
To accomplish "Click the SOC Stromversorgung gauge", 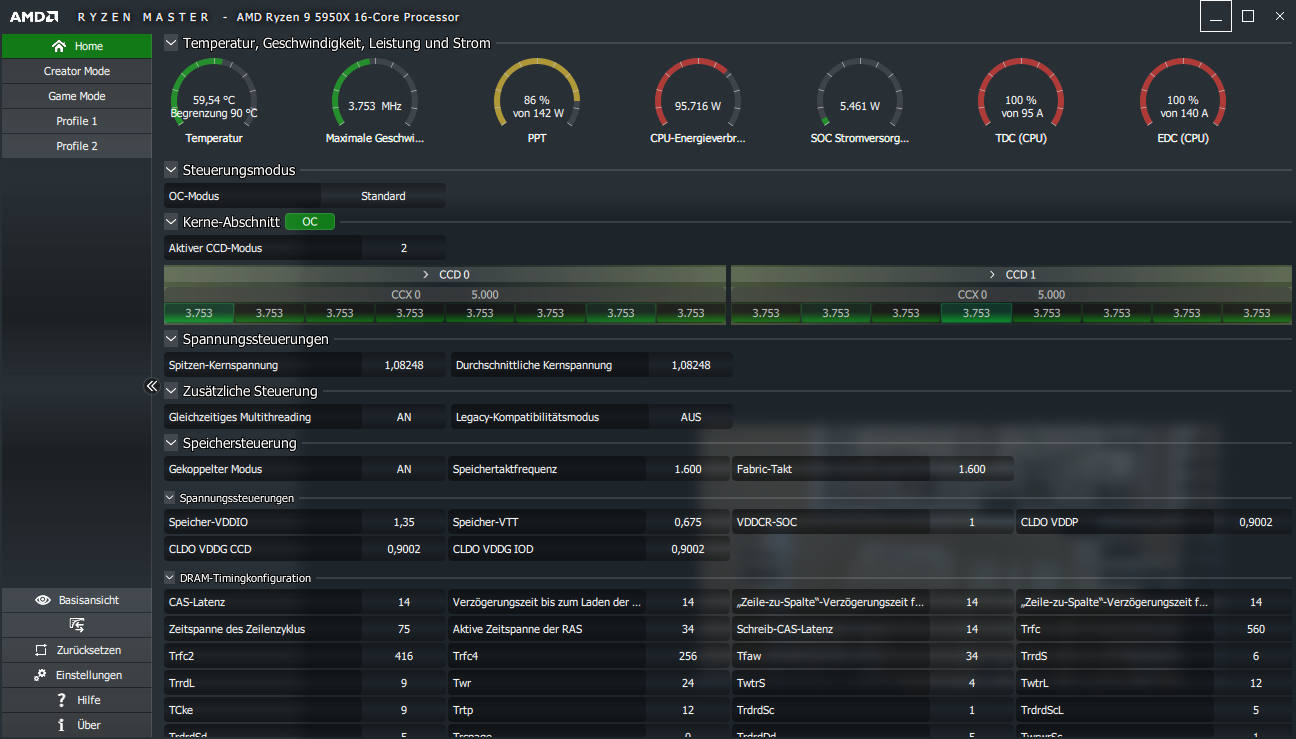I will click(x=860, y=102).
